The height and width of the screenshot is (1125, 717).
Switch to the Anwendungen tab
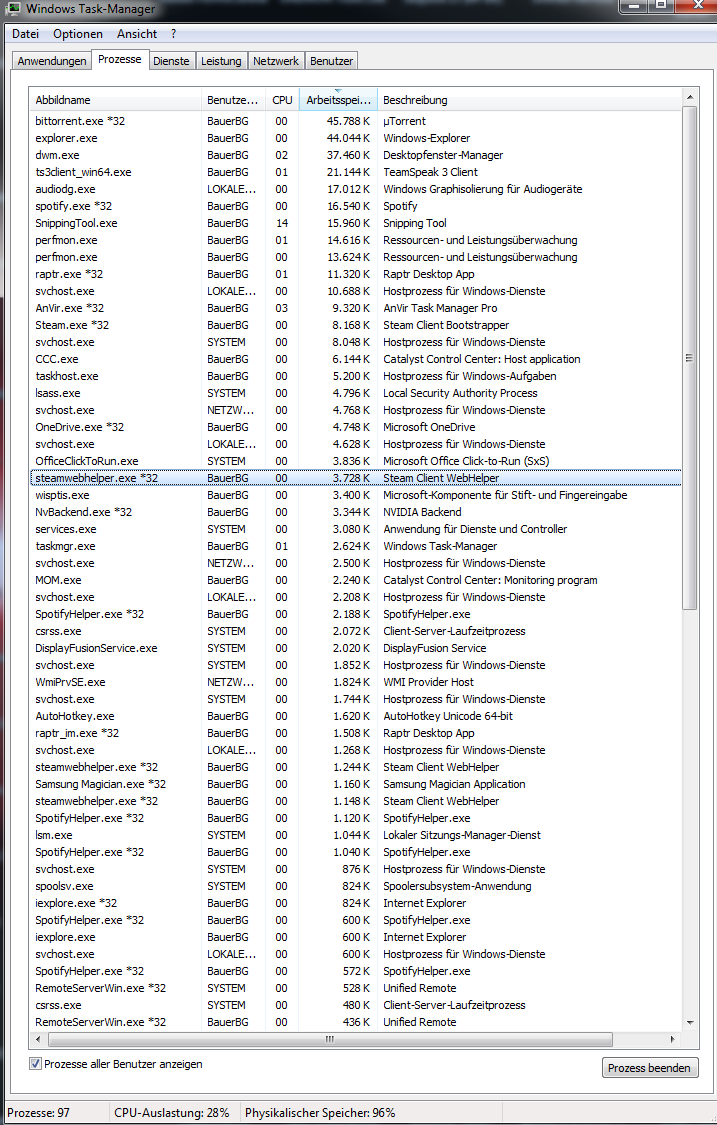click(x=52, y=61)
